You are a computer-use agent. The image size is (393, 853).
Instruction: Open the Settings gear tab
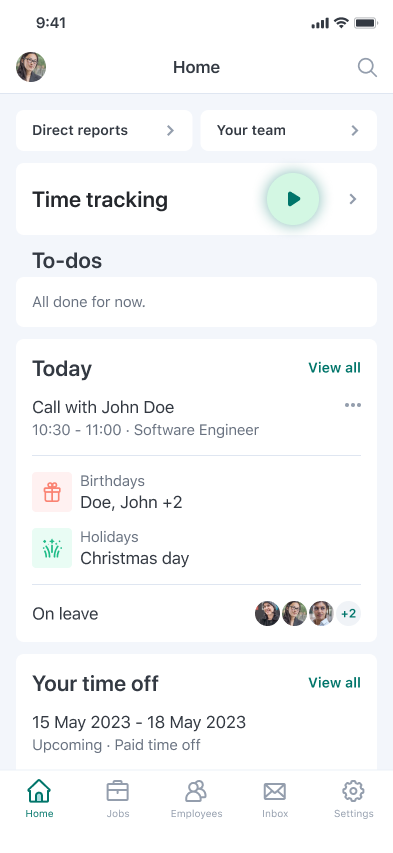pyautogui.click(x=353, y=799)
